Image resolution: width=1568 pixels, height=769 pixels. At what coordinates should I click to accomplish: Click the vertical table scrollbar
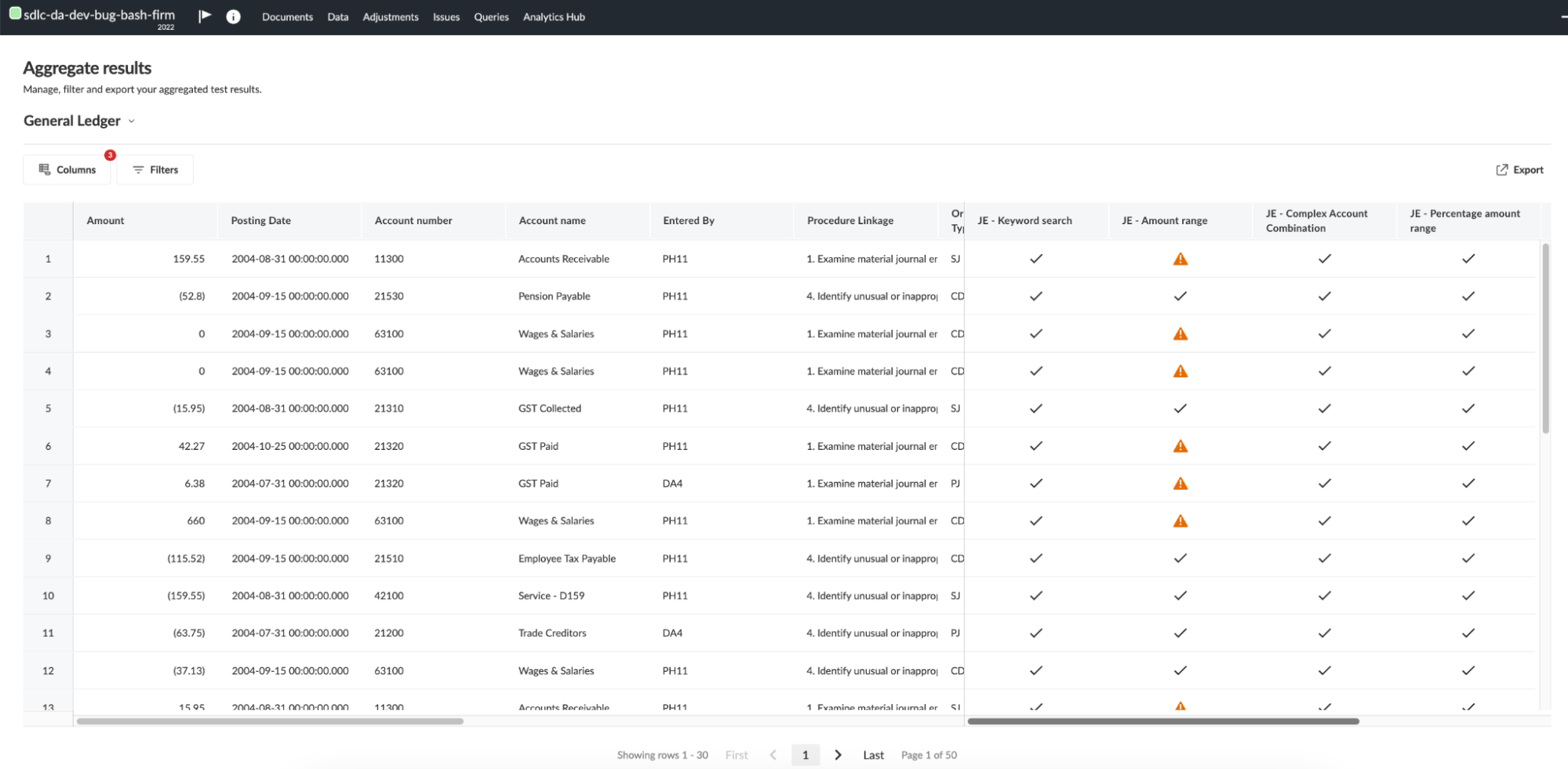[x=1545, y=339]
